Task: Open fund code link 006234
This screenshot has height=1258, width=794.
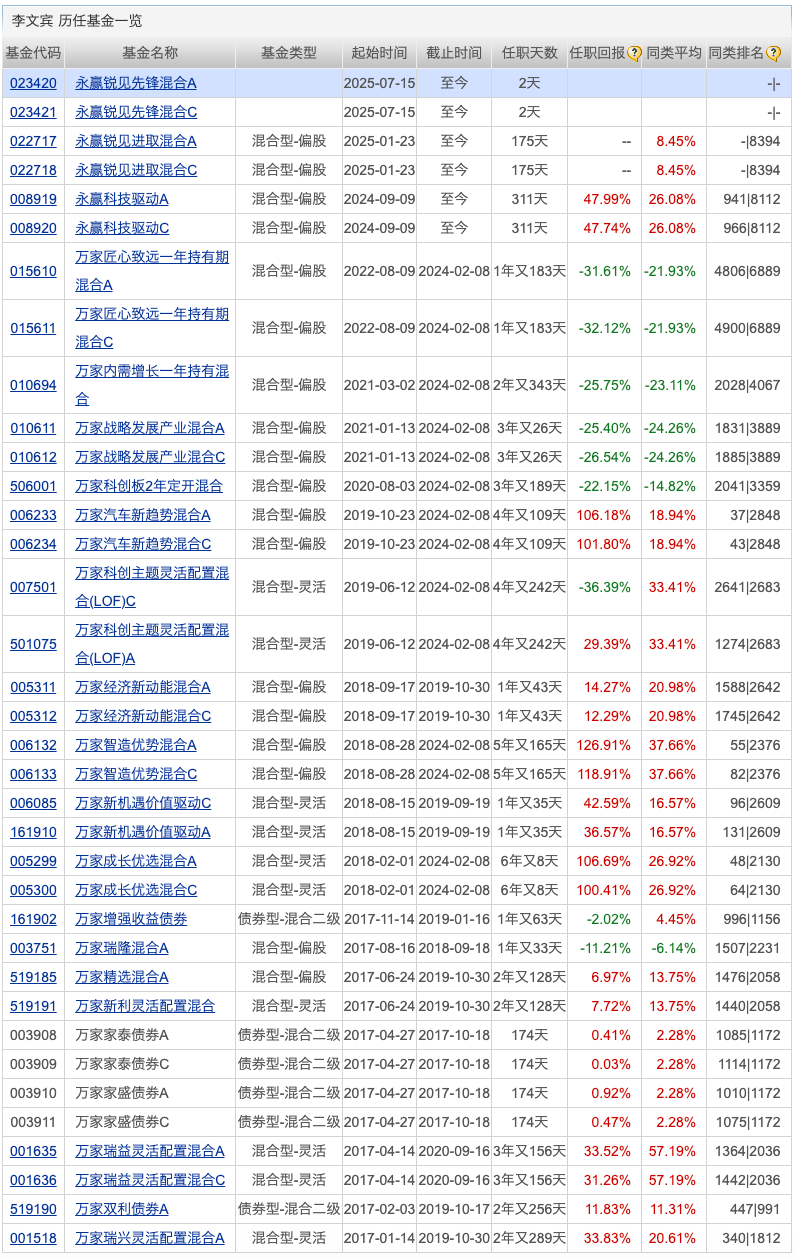Action: (33, 544)
